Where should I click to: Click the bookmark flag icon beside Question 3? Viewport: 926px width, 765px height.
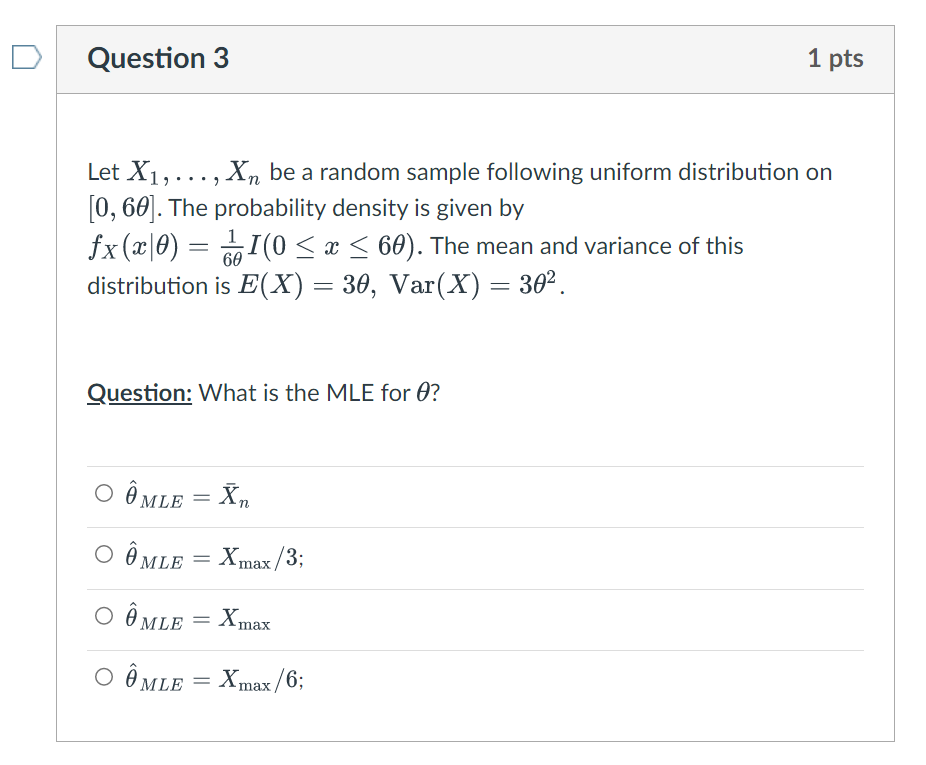(28, 58)
